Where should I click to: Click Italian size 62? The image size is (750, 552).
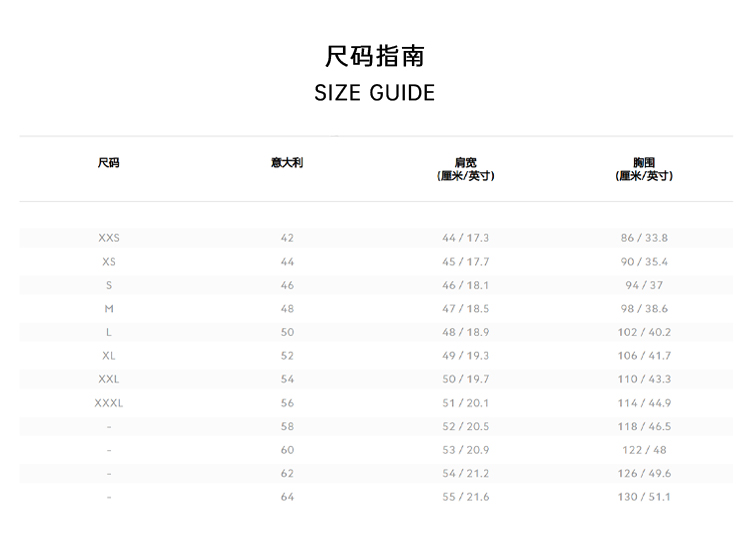[x=287, y=473]
